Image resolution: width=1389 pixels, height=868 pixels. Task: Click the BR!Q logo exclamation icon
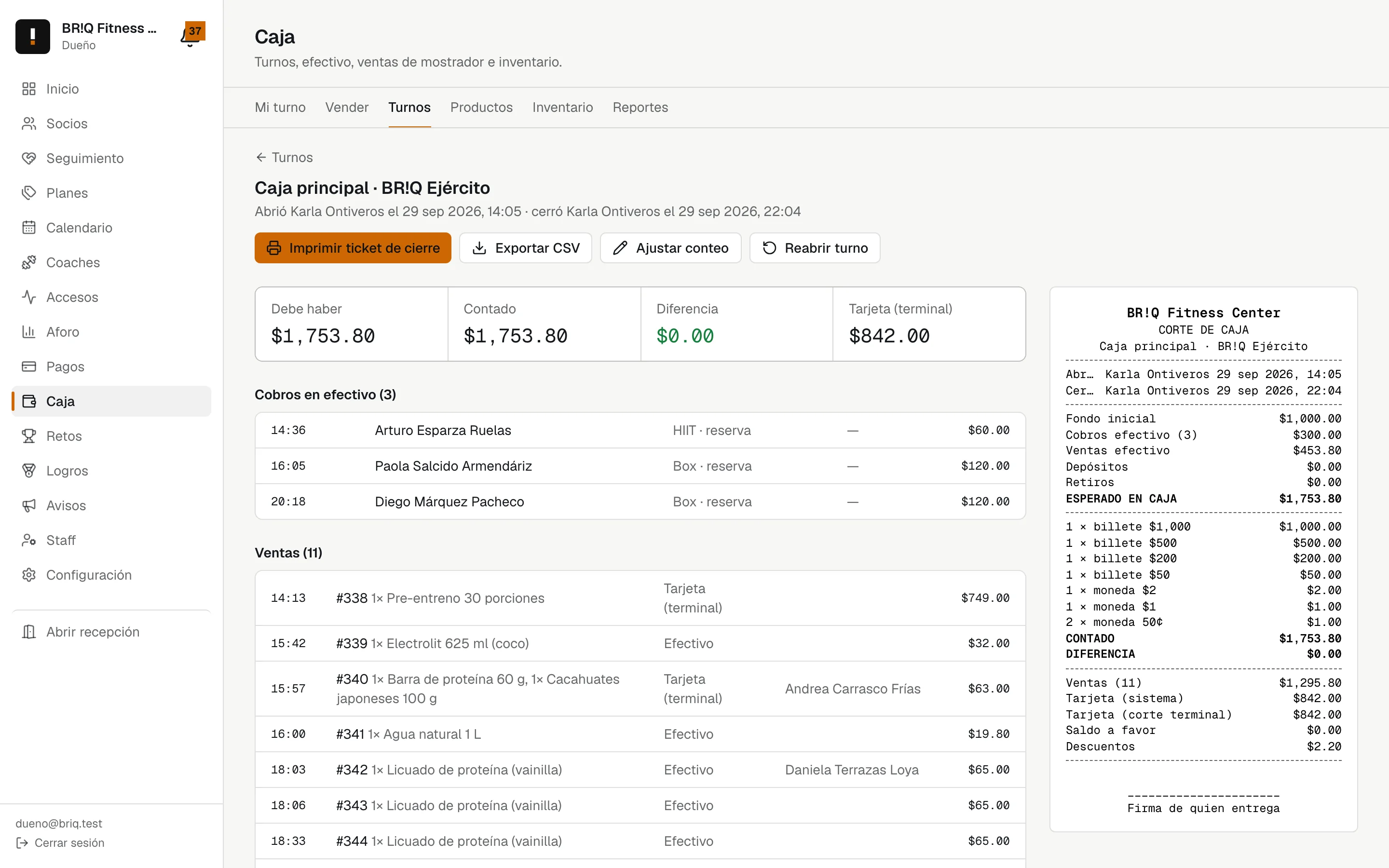pos(33,36)
